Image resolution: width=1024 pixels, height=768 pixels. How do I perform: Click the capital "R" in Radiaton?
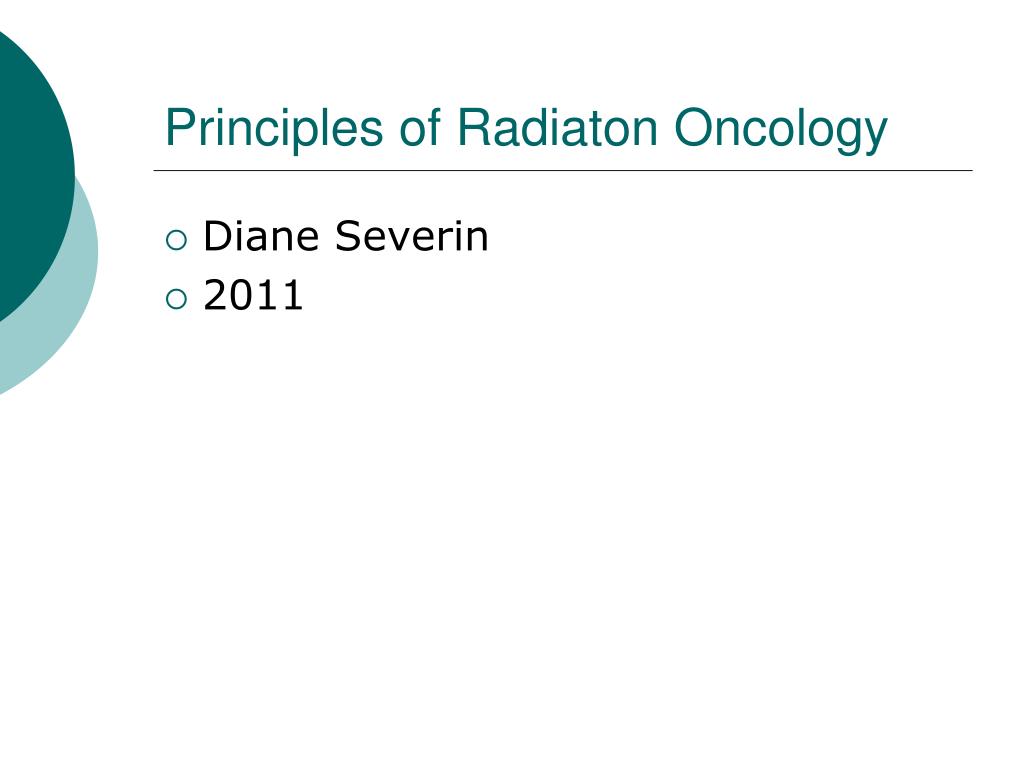pos(474,127)
